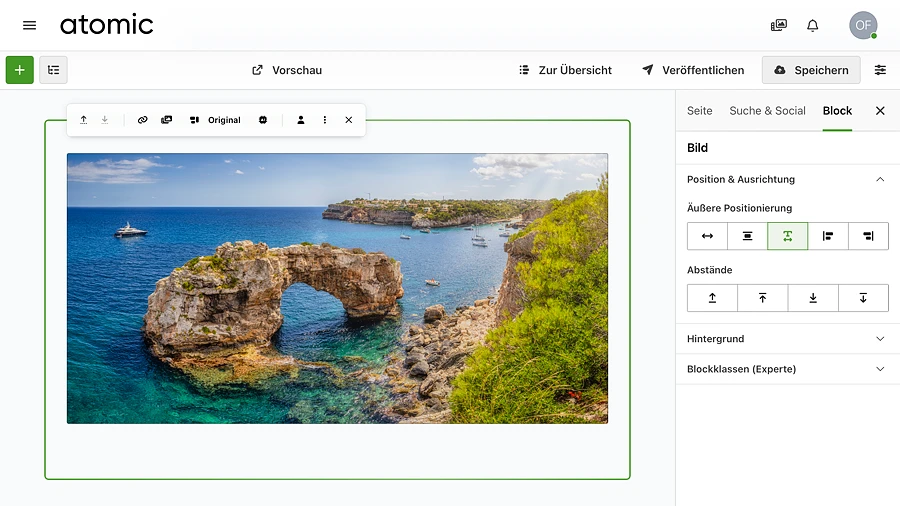This screenshot has width=900, height=506.
Task: Click the person icon in image toolbar
Action: click(x=300, y=120)
